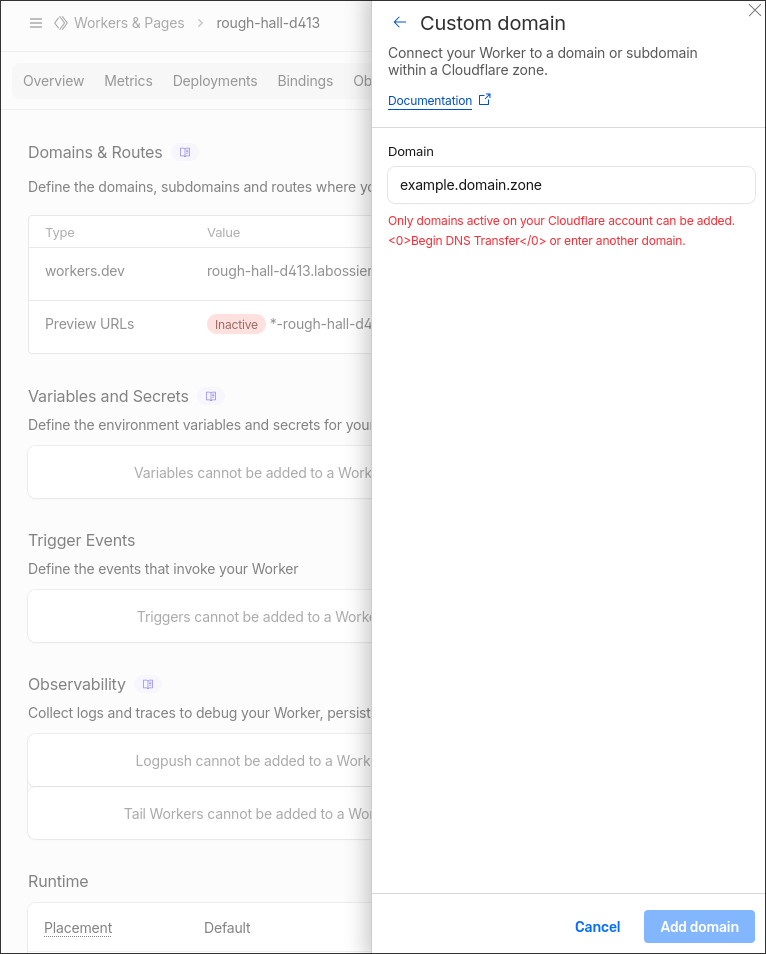766x954 pixels.
Task: Open the Domains & Routes docs book icon
Action: (184, 153)
